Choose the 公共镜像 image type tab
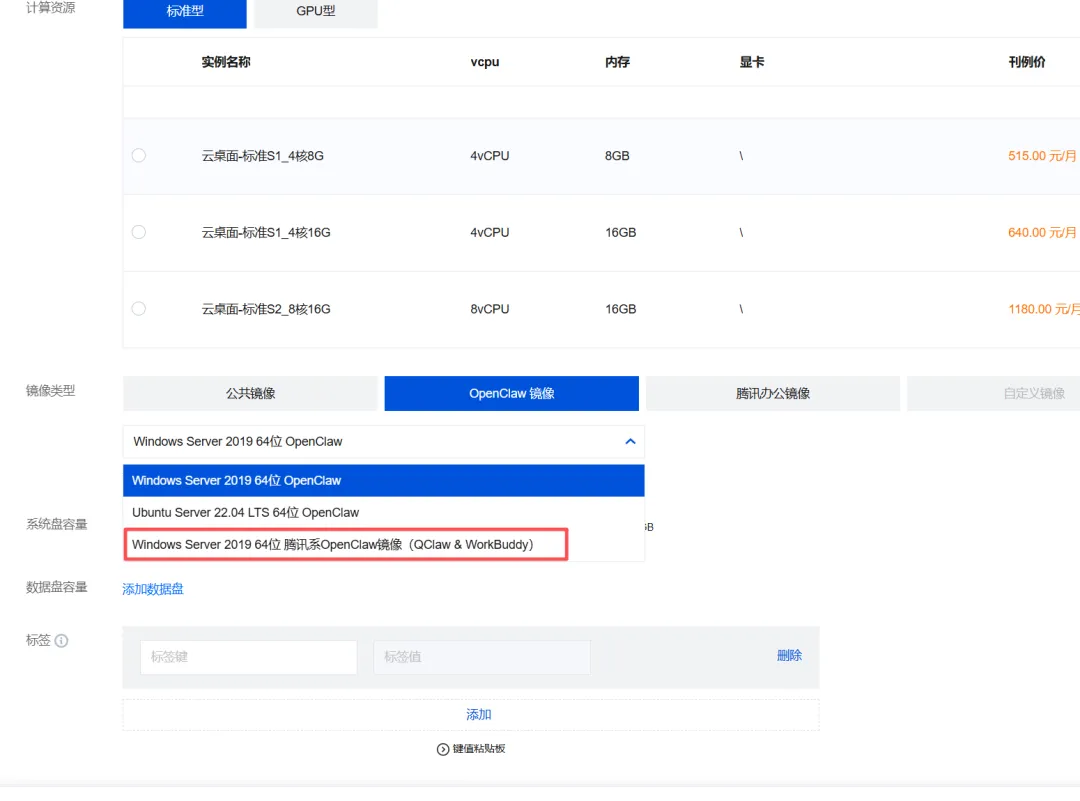1080x801 pixels. coord(250,393)
